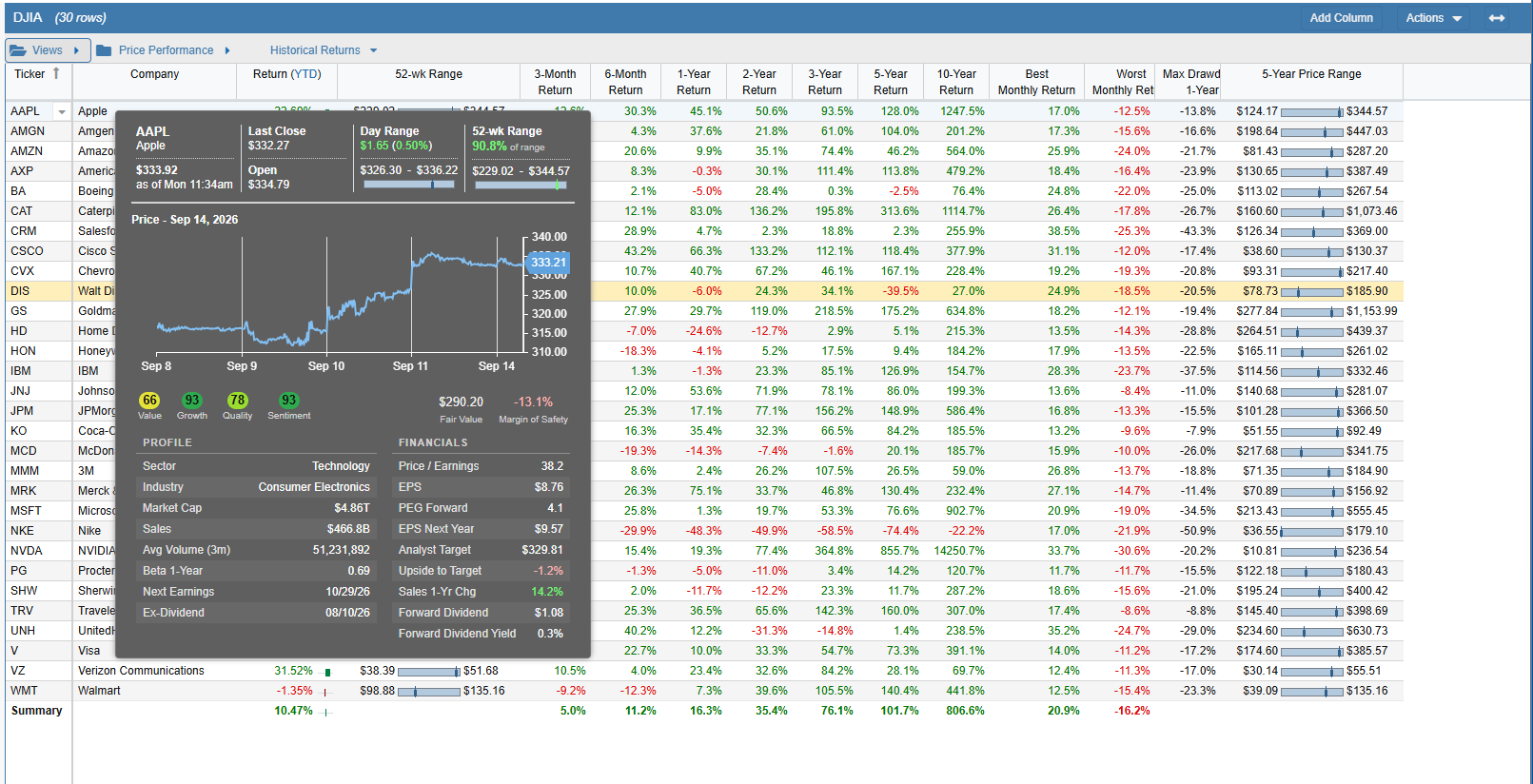
Task: Click Analyst Target $329.81 row
Action: point(482,550)
